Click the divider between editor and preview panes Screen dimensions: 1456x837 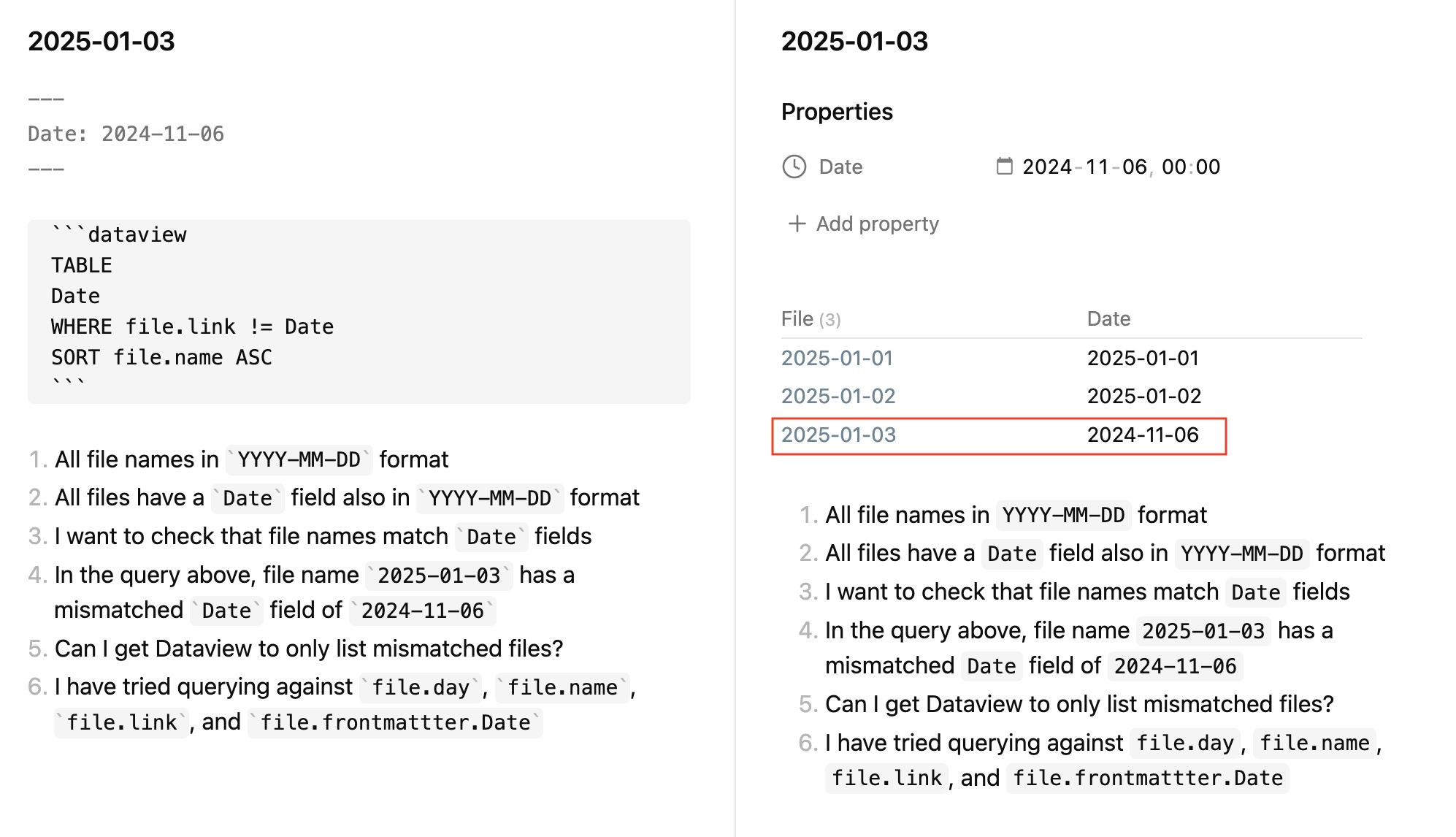[x=735, y=418]
